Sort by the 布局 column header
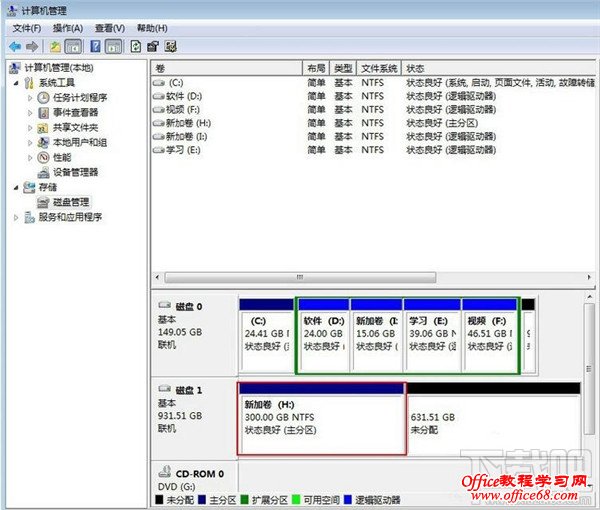The height and width of the screenshot is (510, 600). (316, 68)
